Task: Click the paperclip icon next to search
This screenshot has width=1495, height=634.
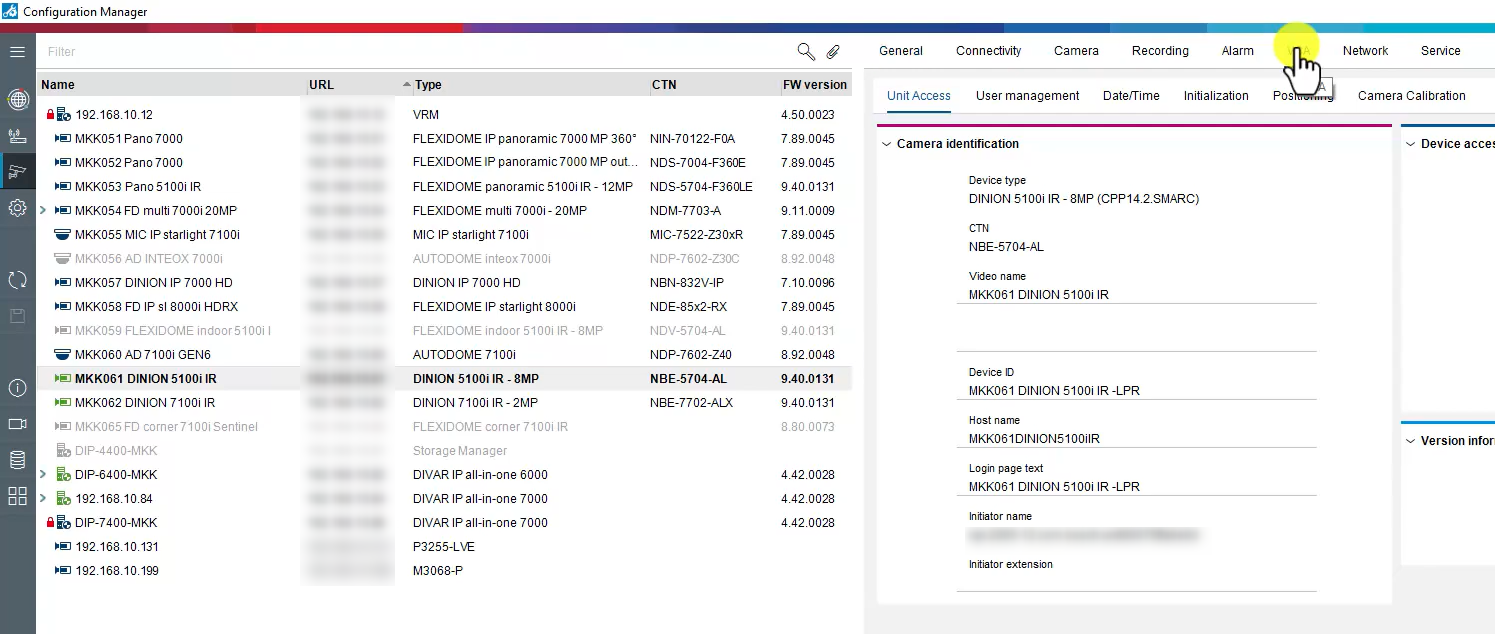Action: (832, 51)
